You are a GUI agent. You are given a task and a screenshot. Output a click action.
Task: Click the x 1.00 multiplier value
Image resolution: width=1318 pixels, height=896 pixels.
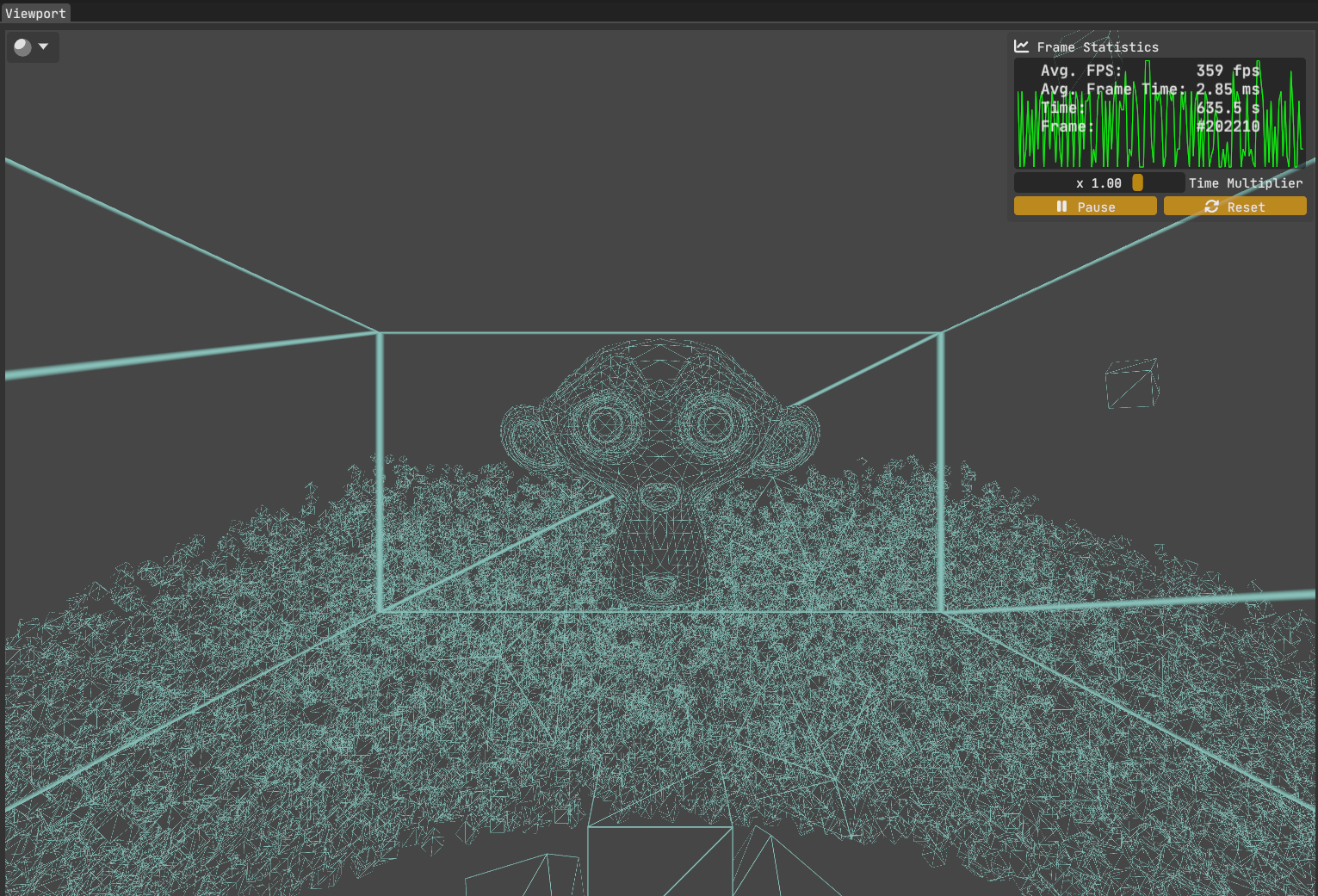(x=1098, y=183)
